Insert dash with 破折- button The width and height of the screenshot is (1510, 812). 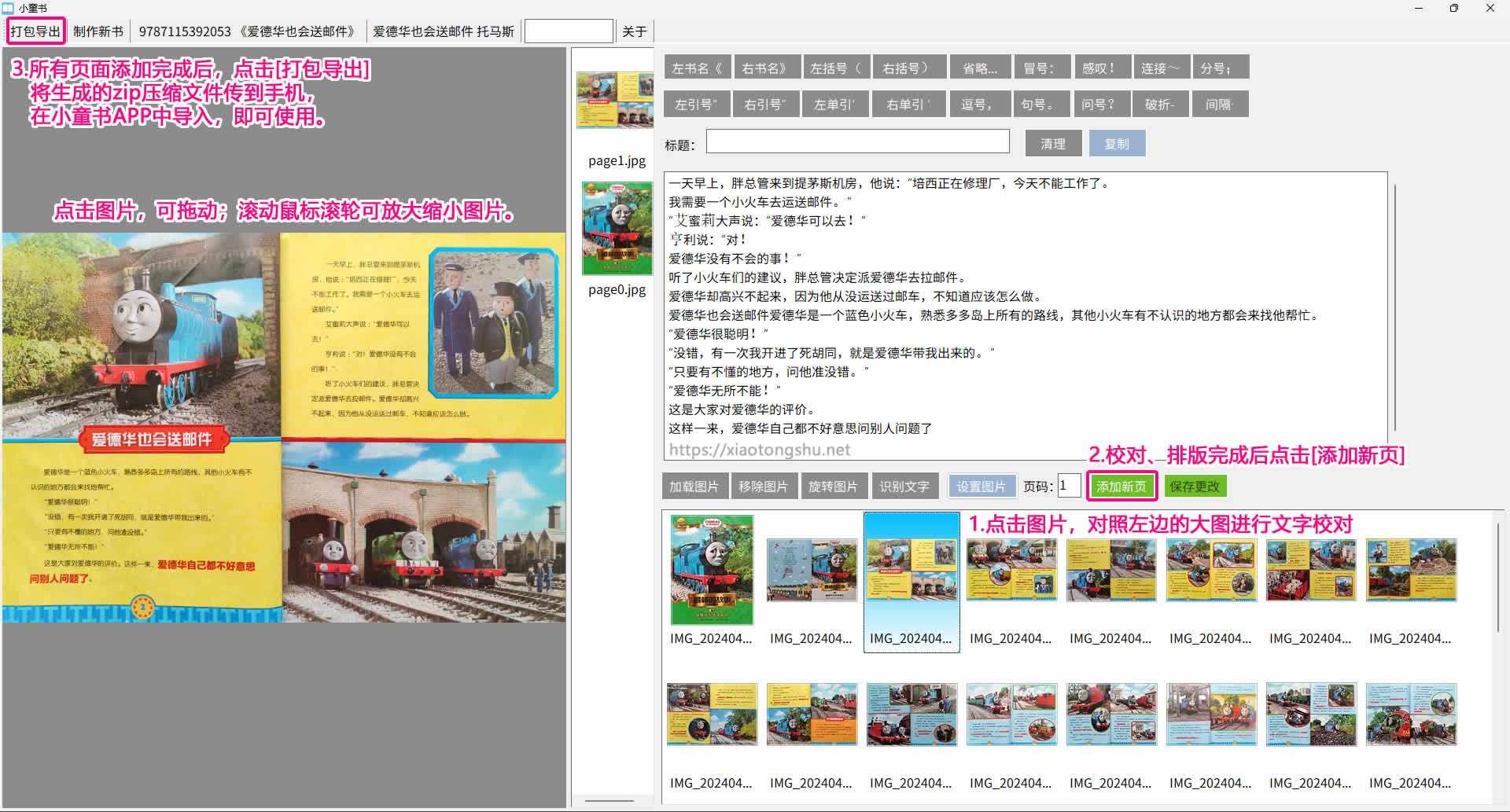tap(1162, 104)
